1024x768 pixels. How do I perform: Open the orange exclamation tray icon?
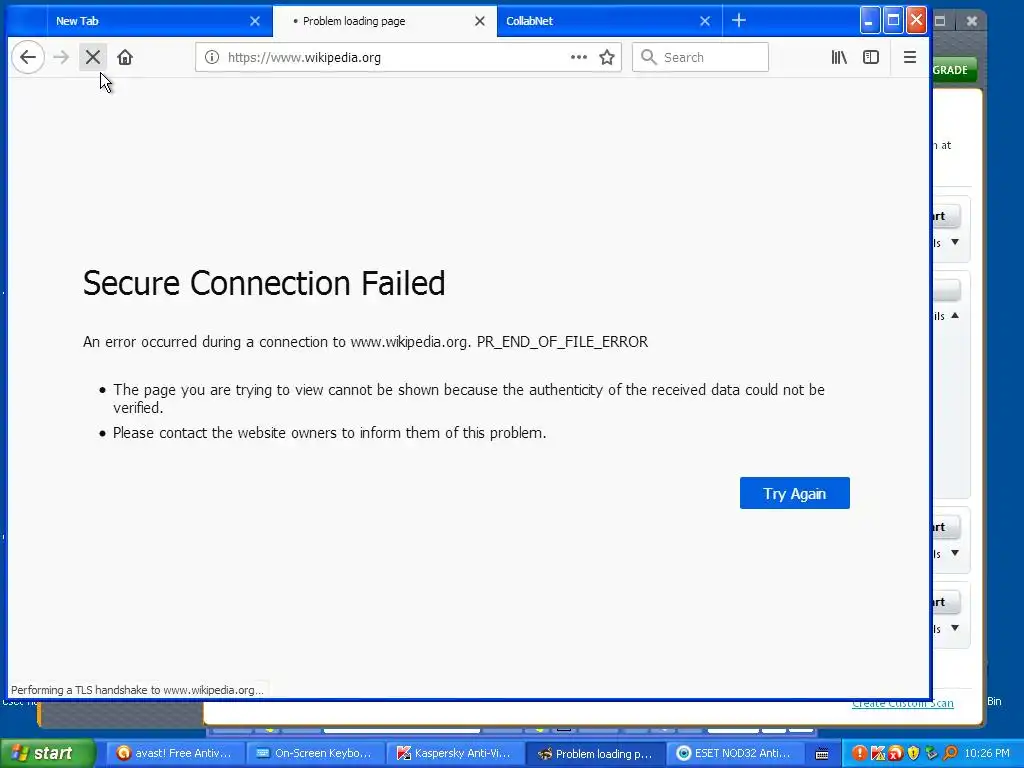point(859,754)
